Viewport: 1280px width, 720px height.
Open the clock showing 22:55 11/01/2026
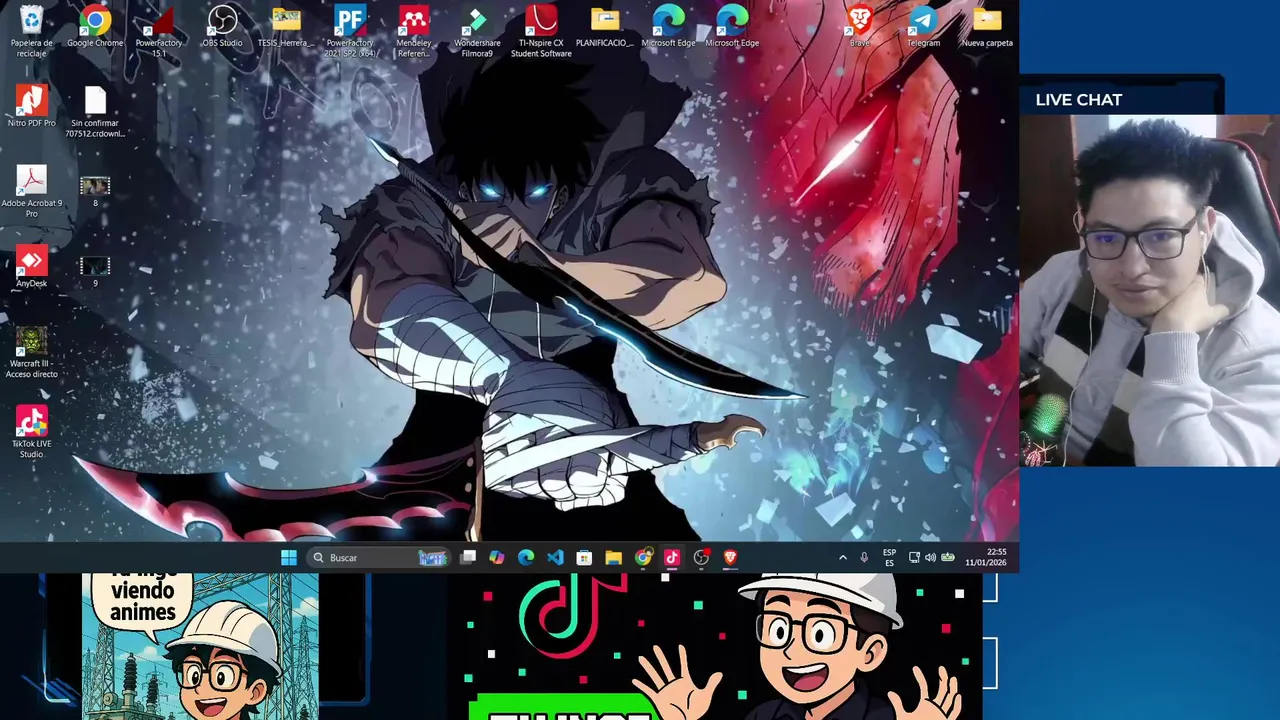point(986,558)
